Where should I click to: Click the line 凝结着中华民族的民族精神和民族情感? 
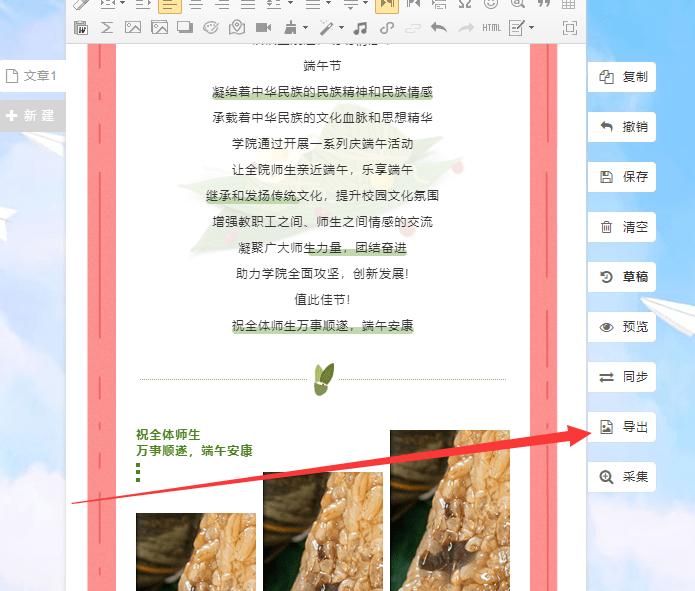tap(322, 92)
